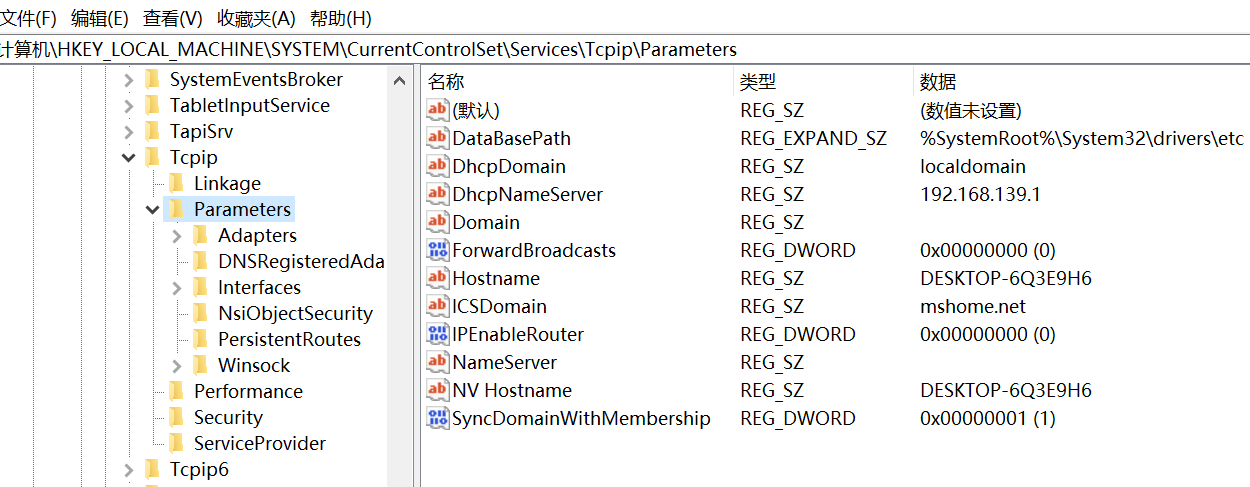Viewport: 1250px width, 487px height.
Task: Click the string icon beside DhcpDomain
Action: point(438,166)
